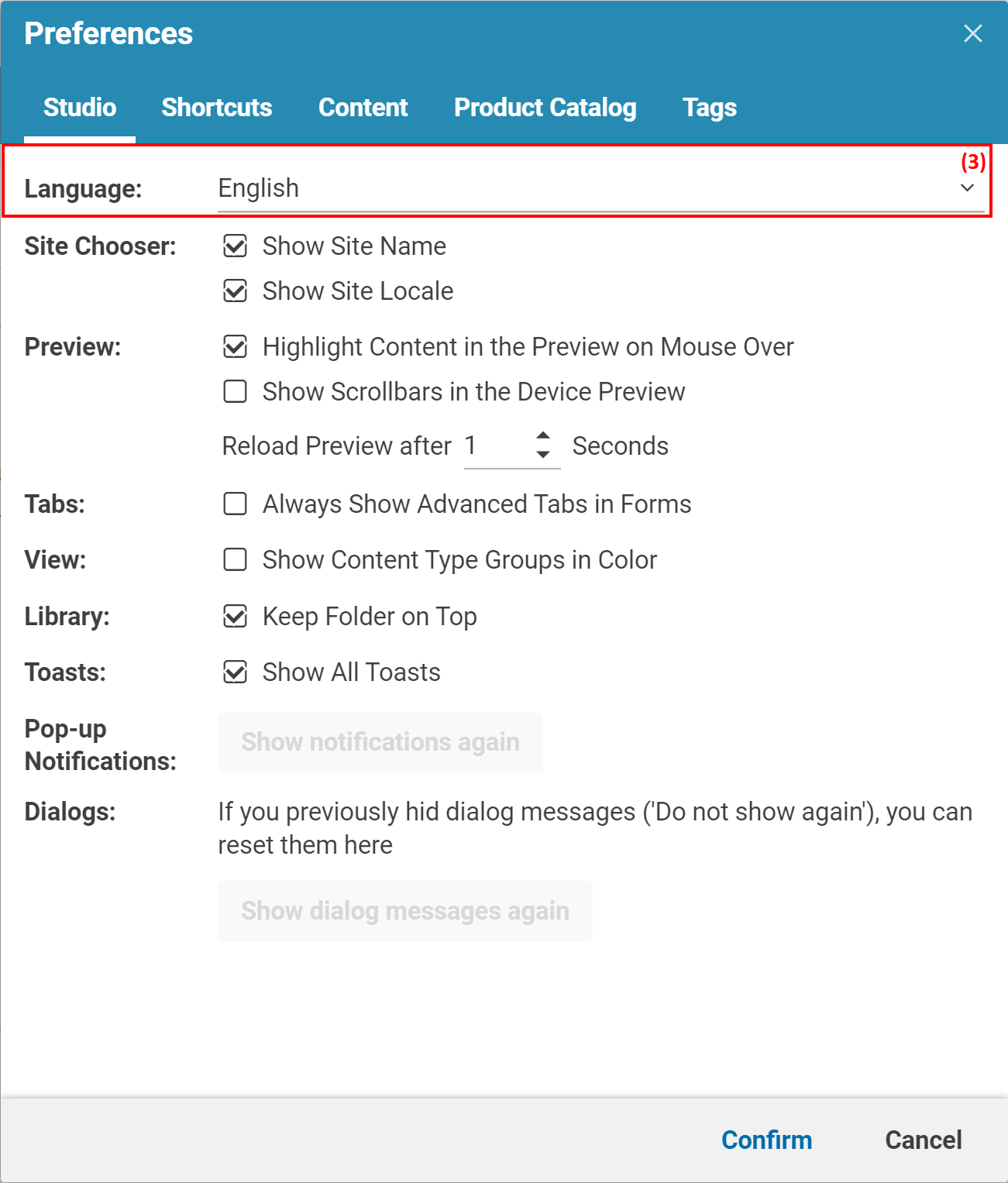Image resolution: width=1008 pixels, height=1183 pixels.
Task: Uncheck Keep Folder on Top
Action: tap(236, 617)
